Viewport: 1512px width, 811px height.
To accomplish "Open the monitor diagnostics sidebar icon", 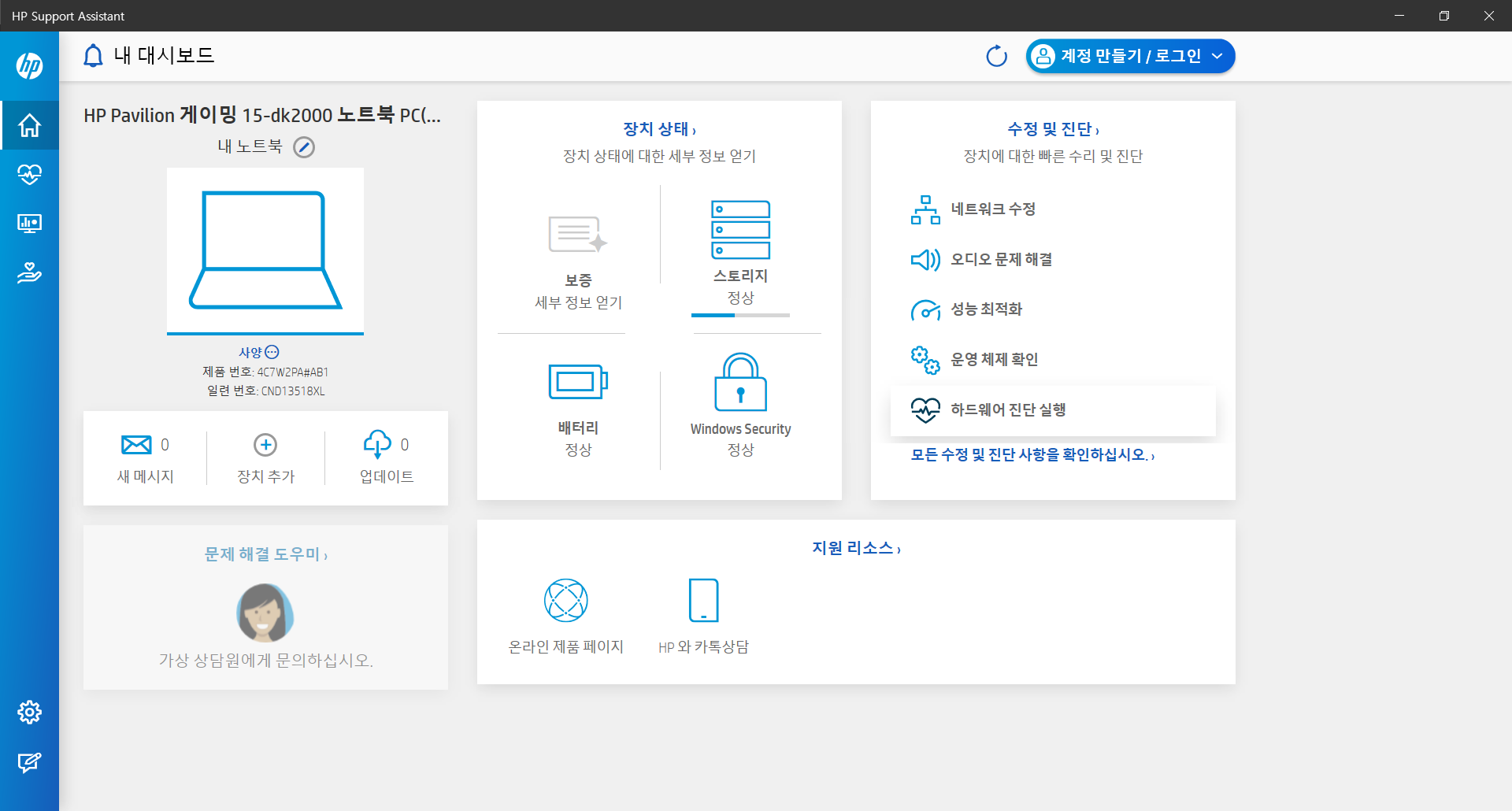I will click(29, 224).
